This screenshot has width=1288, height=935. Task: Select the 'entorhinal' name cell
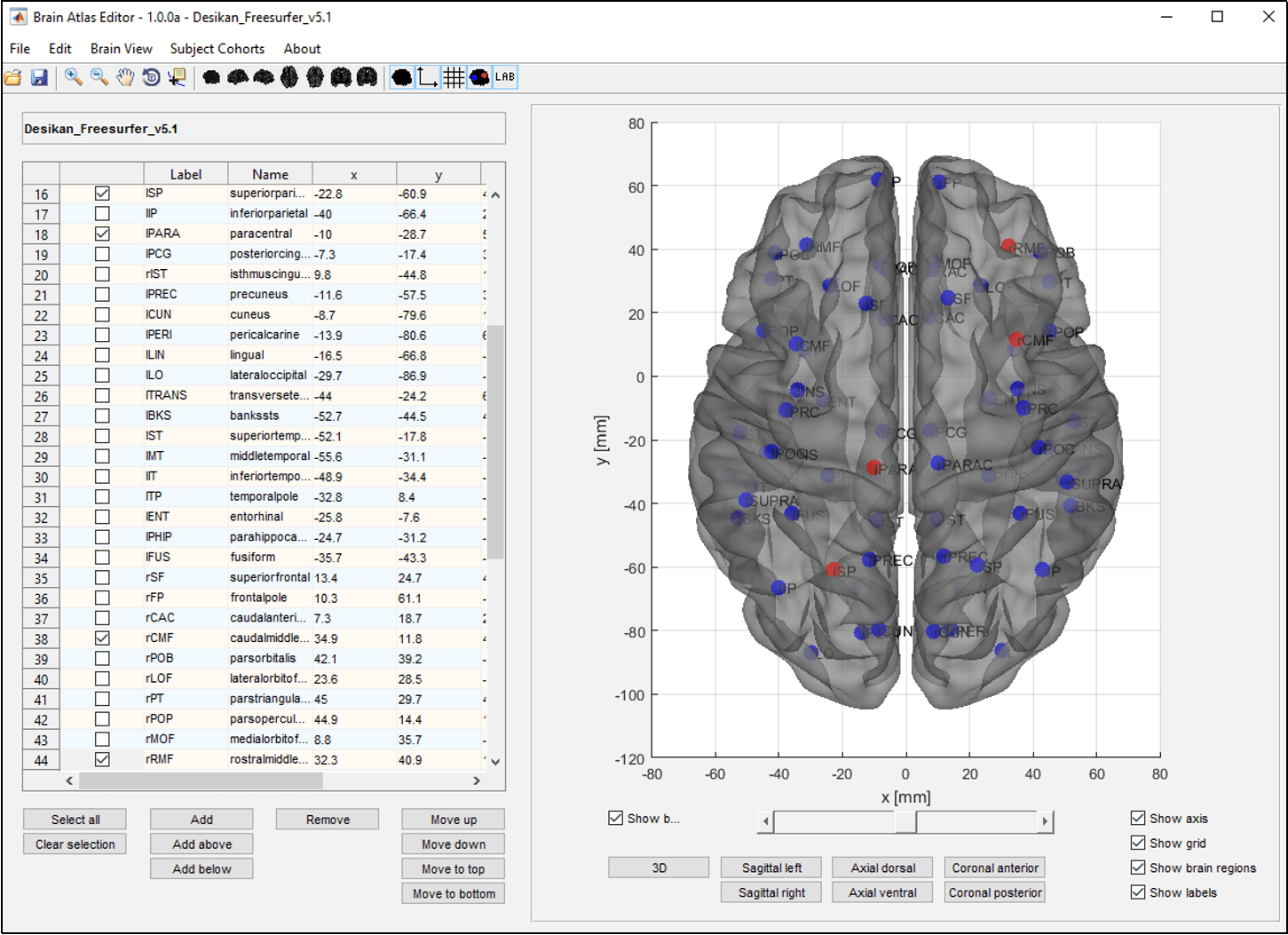(x=270, y=517)
